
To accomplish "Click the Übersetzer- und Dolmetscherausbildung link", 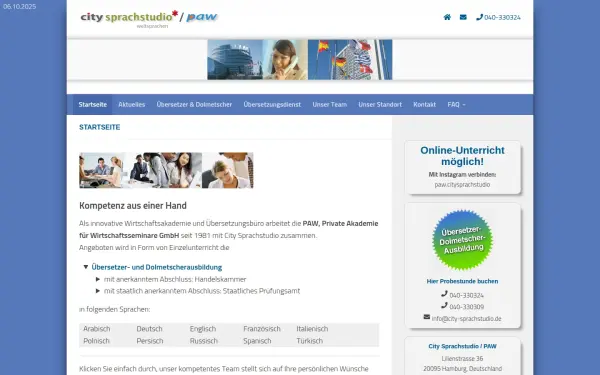I will pyautogui.click(x=157, y=267).
